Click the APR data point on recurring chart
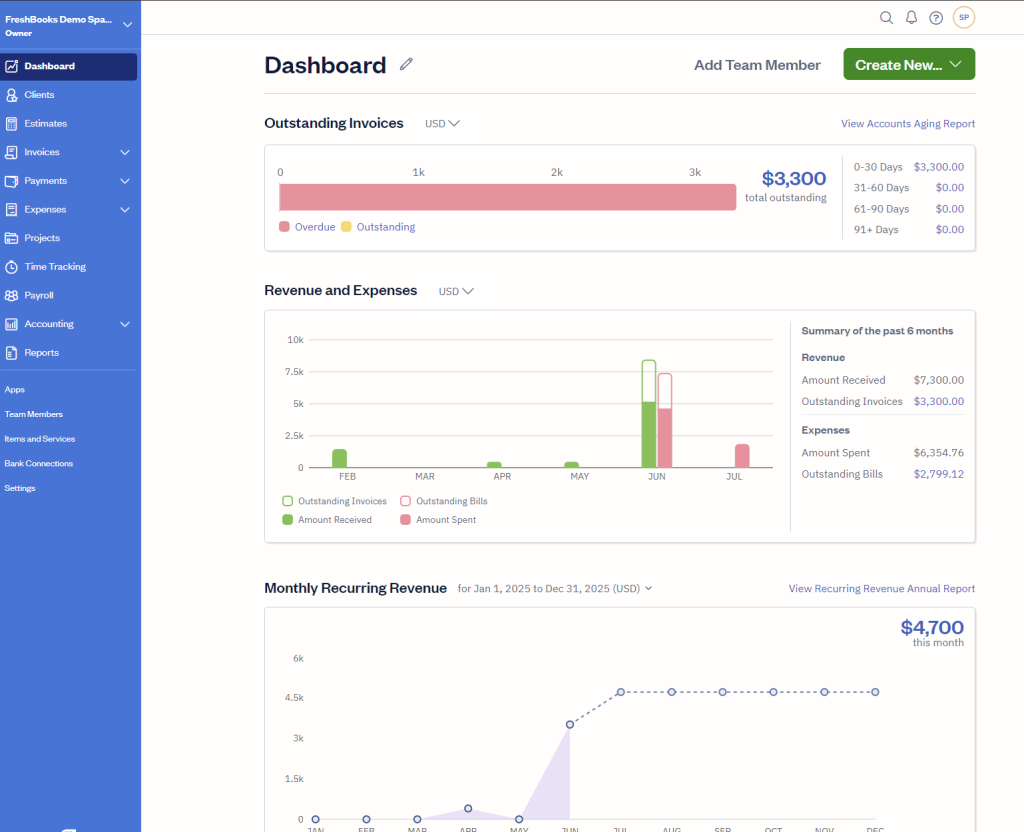This screenshot has height=832, width=1024. [468, 808]
